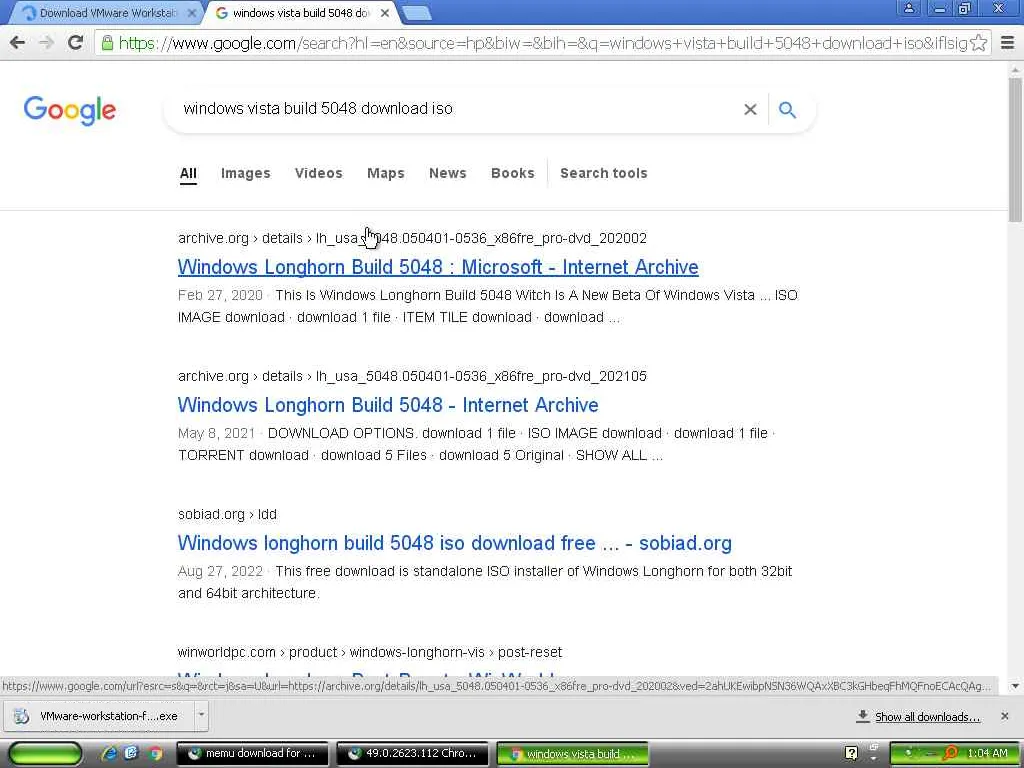Go back using browser back arrow
This screenshot has height=768, width=1024.
coord(18,43)
